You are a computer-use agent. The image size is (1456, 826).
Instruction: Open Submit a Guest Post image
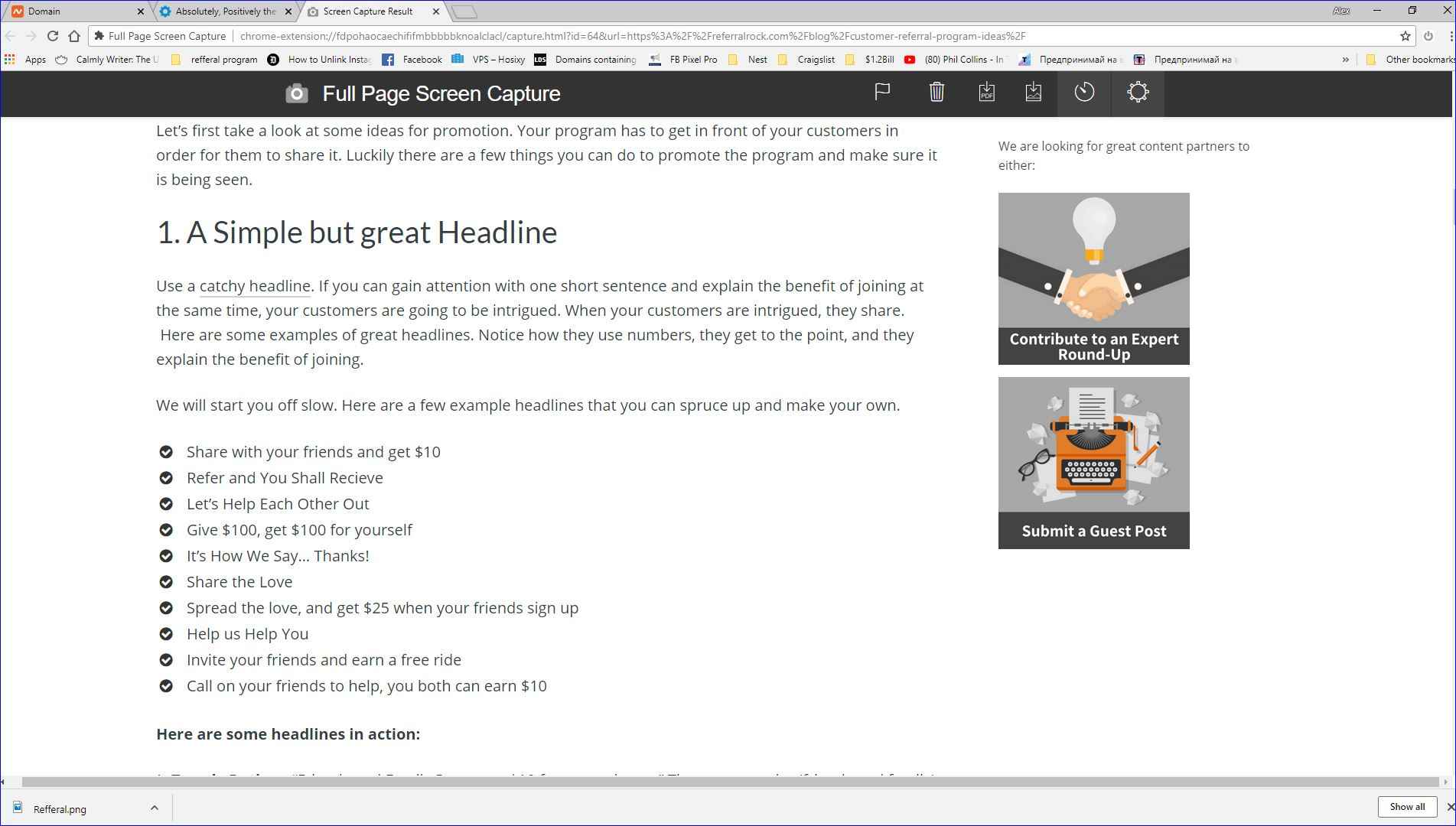1093,463
